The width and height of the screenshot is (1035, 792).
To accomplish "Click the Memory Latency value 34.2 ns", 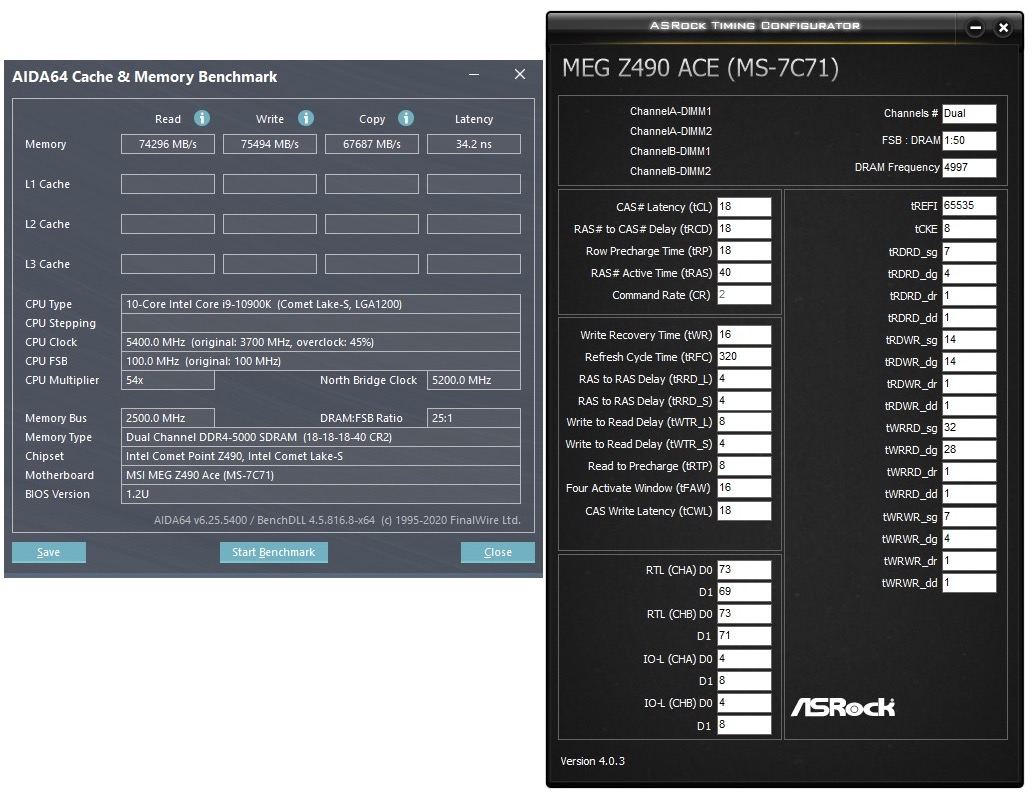I will (x=474, y=144).
